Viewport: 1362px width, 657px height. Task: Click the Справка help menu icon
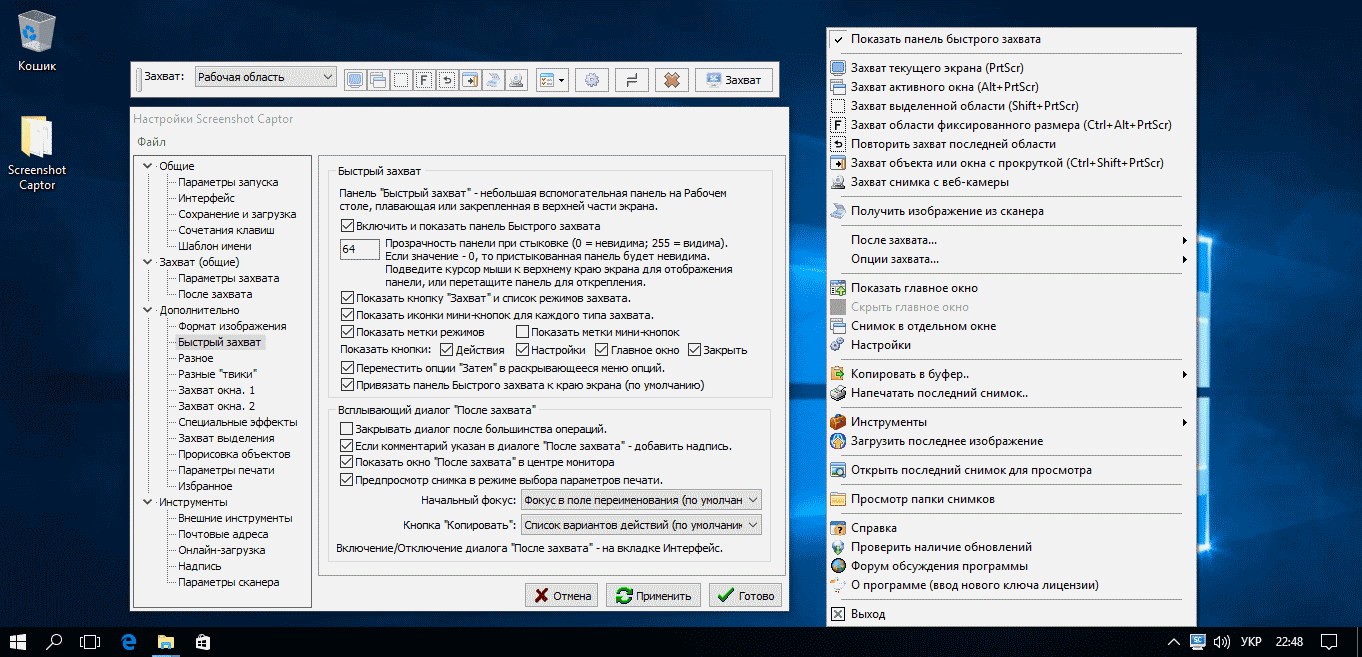tap(838, 527)
